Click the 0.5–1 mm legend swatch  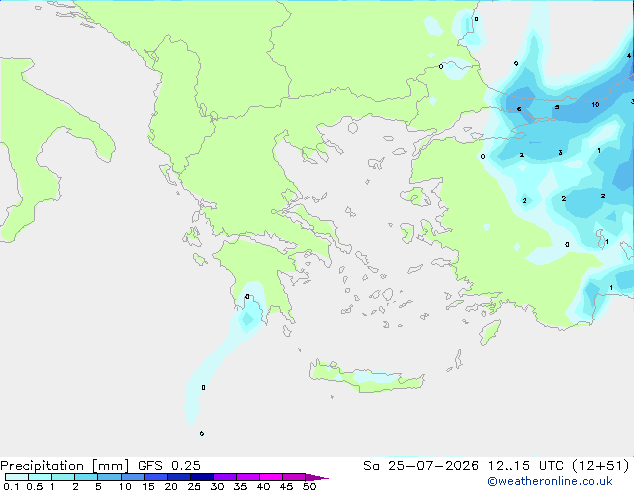click(40, 477)
